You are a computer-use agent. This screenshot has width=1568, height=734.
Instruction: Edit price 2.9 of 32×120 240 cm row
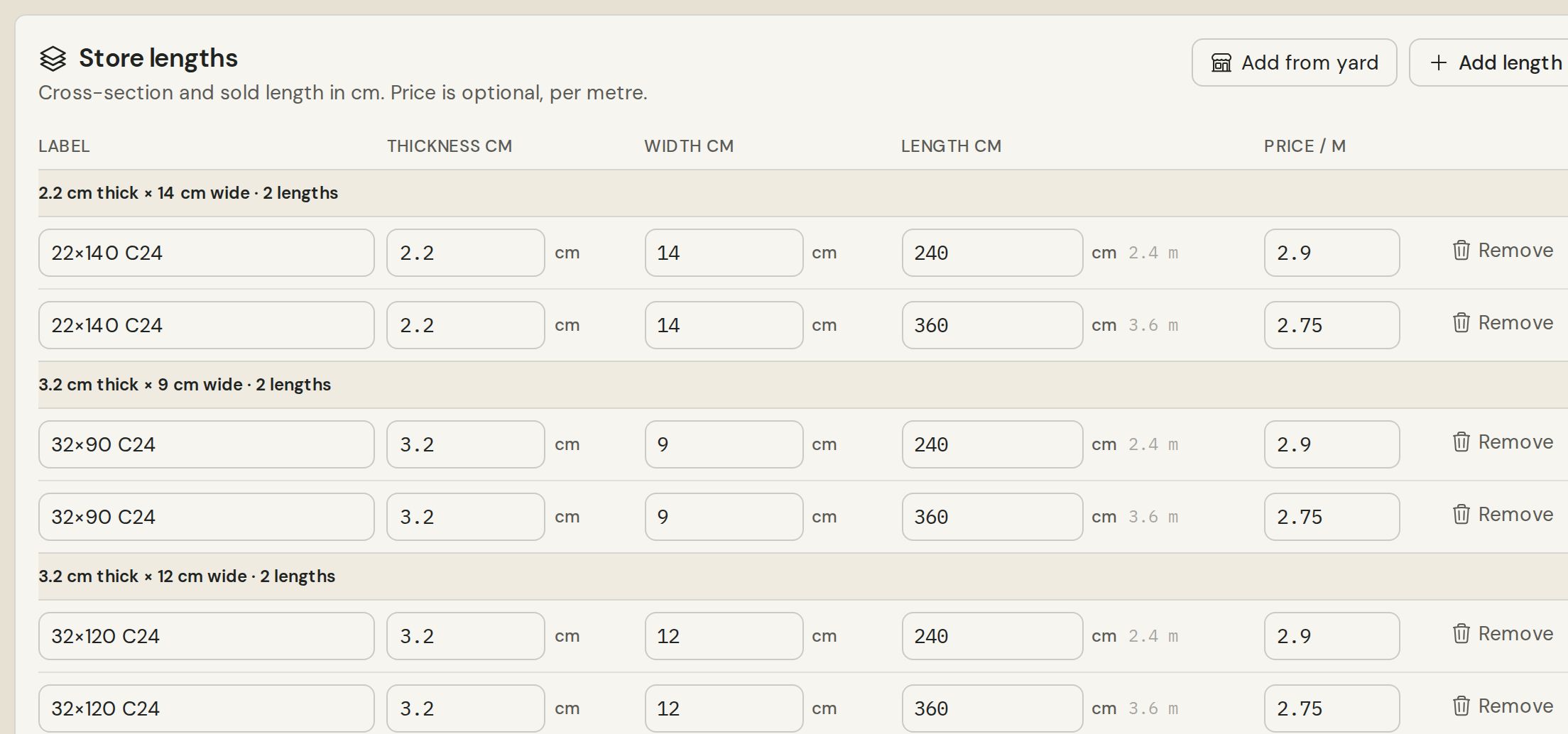click(x=1332, y=636)
